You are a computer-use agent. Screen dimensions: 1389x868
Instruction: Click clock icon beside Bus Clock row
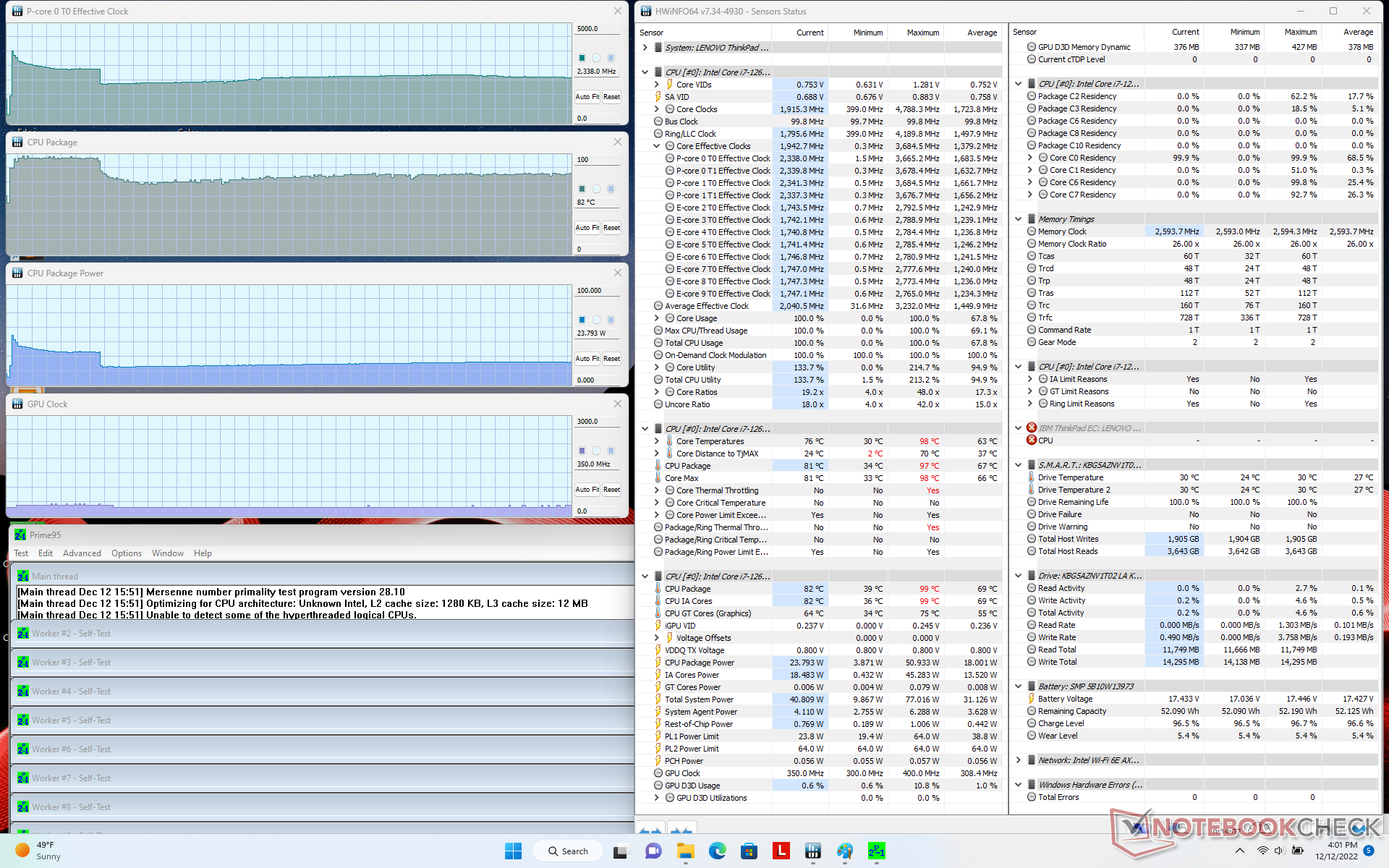pyautogui.click(x=658, y=122)
